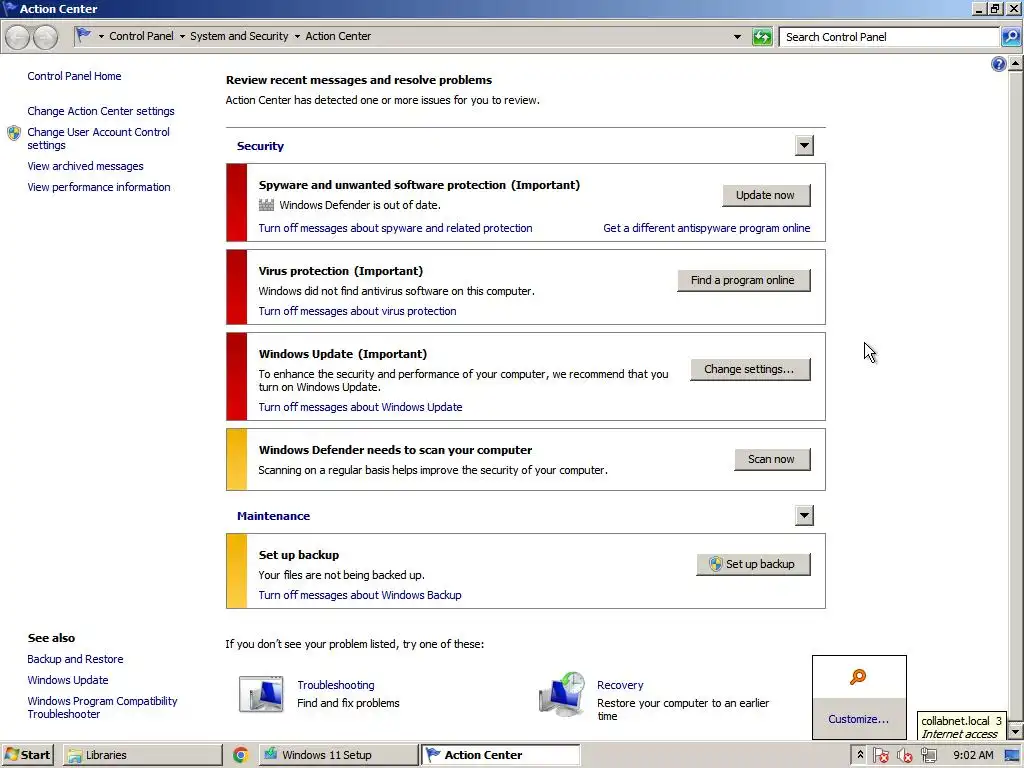
Task: Open the Start menu
Action: pyautogui.click(x=27, y=755)
